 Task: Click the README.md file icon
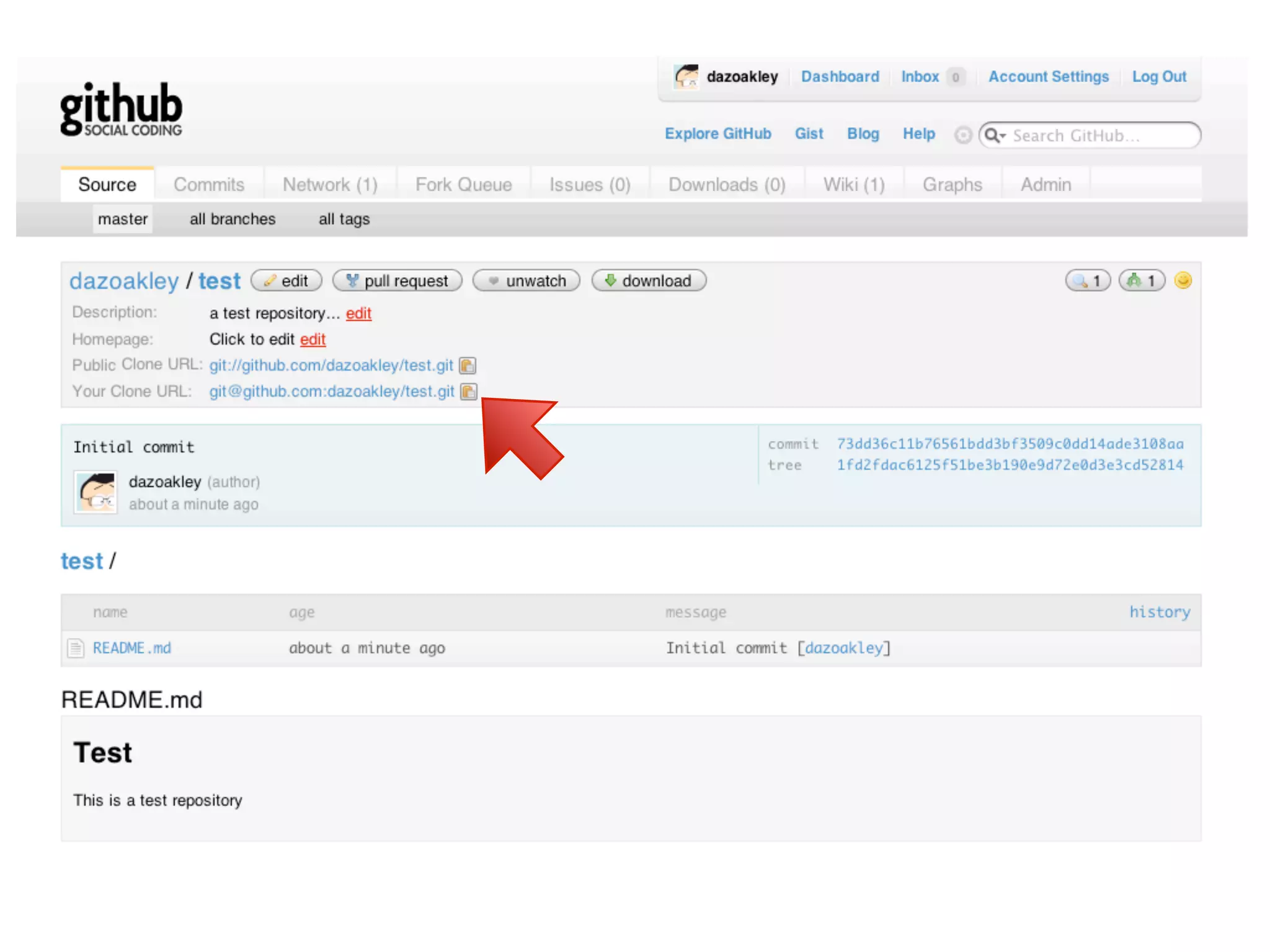tap(76, 648)
